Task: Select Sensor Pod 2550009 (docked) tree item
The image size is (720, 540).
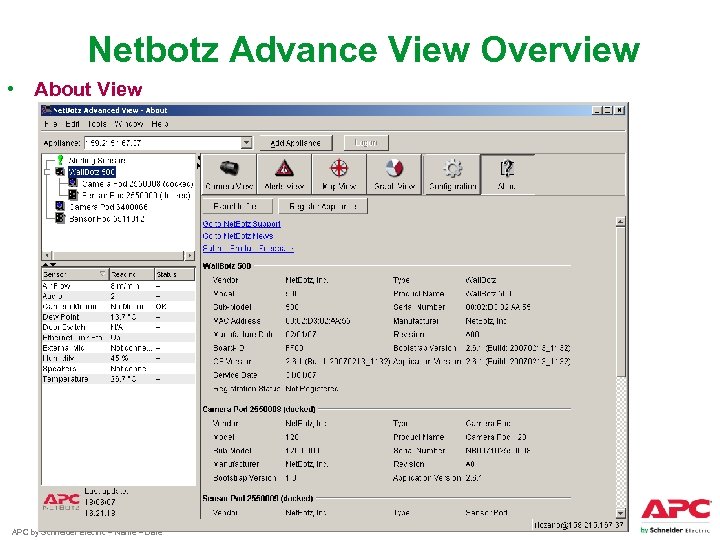Action: click(x=136, y=195)
